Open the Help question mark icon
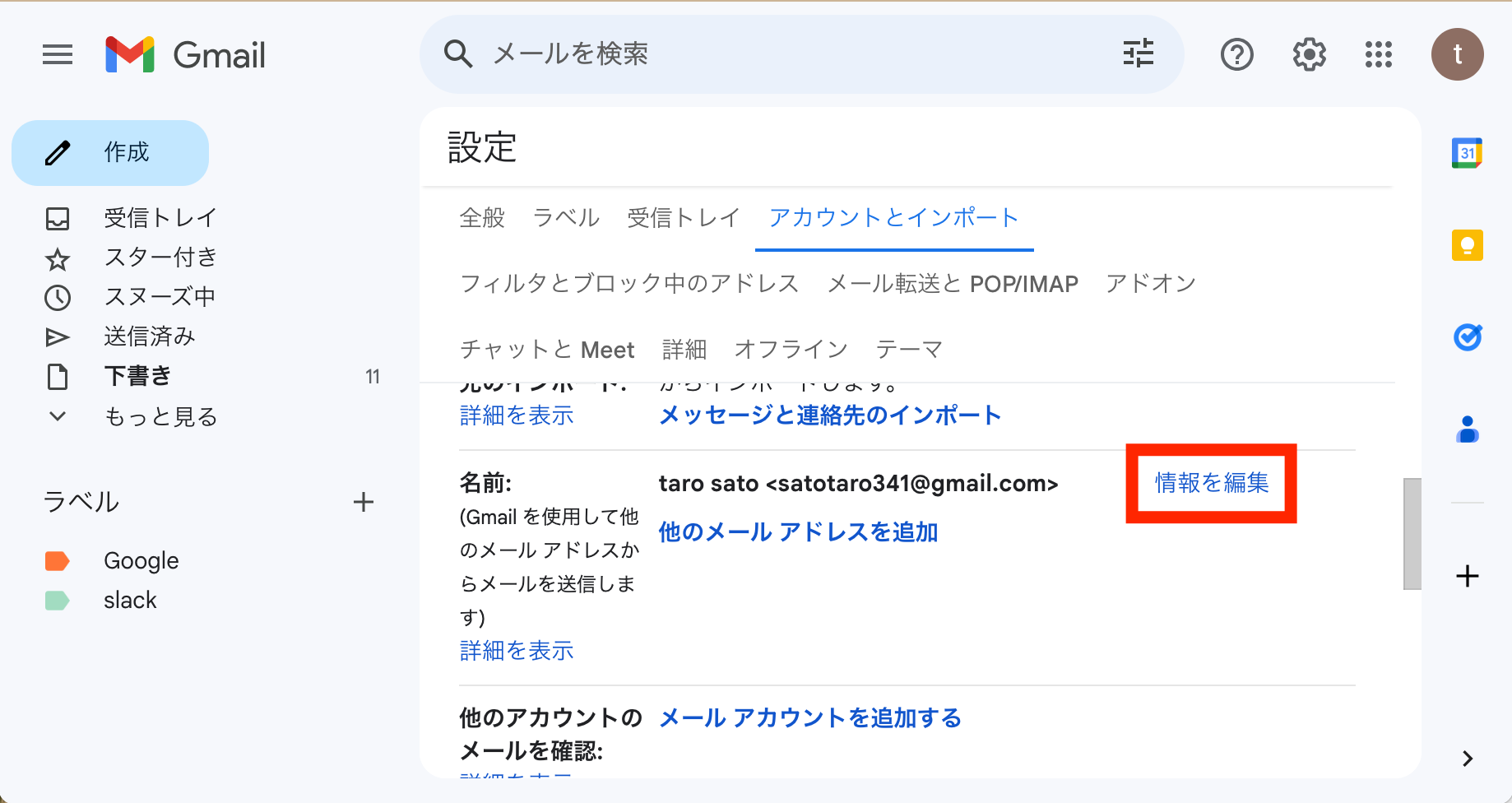Viewport: 1512px width, 803px height. 1236,55
